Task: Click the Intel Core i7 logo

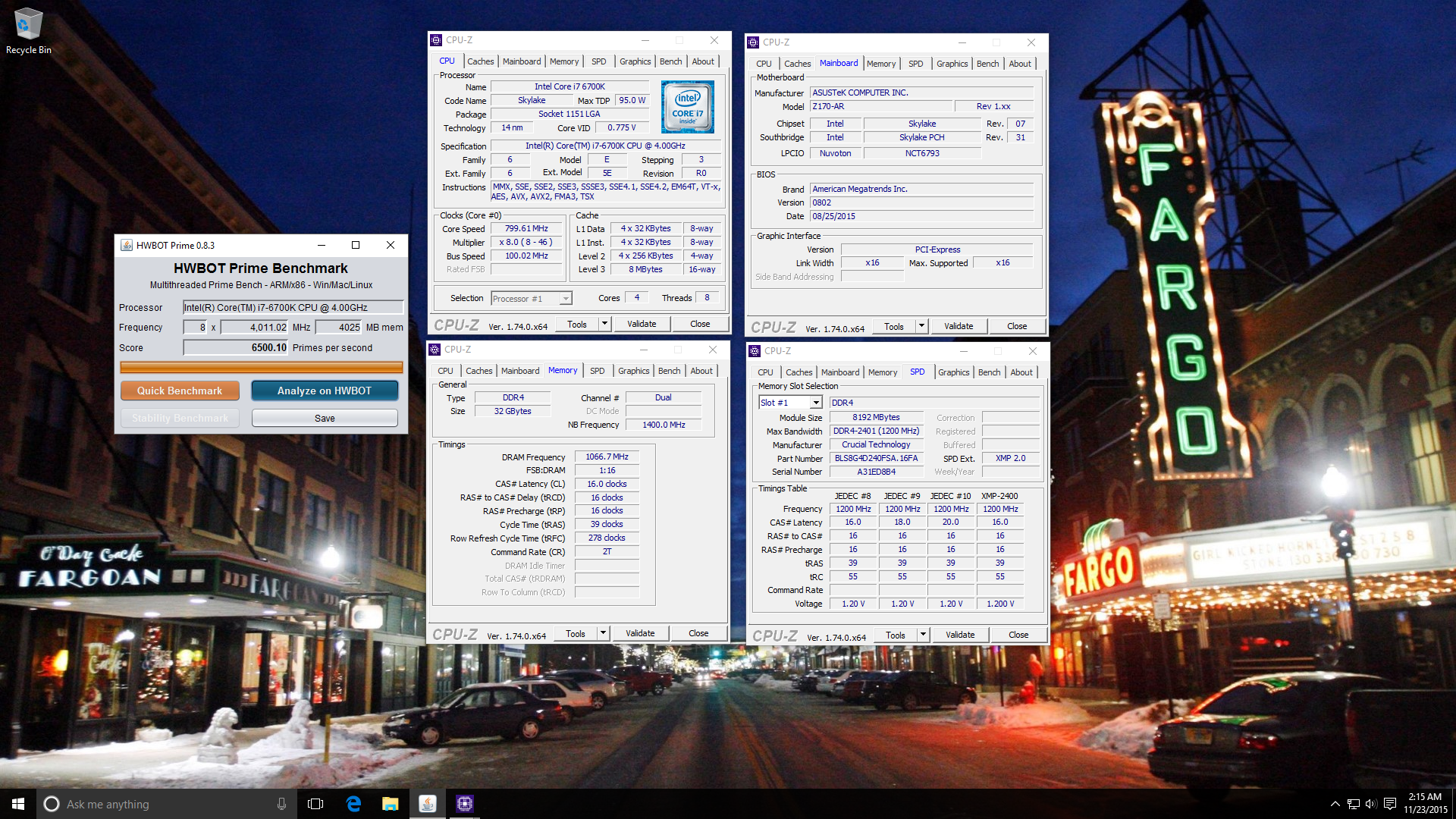Action: [688, 107]
